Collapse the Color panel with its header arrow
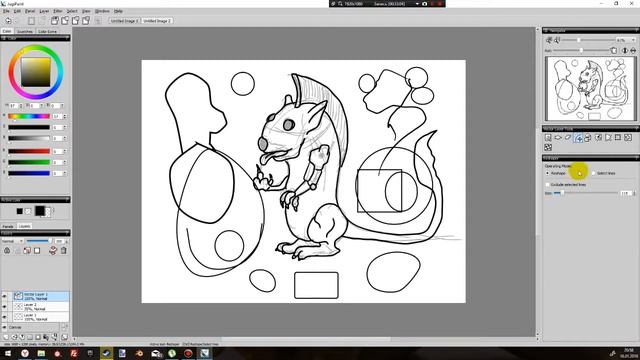The width and height of the screenshot is (640, 360). click(x=67, y=38)
